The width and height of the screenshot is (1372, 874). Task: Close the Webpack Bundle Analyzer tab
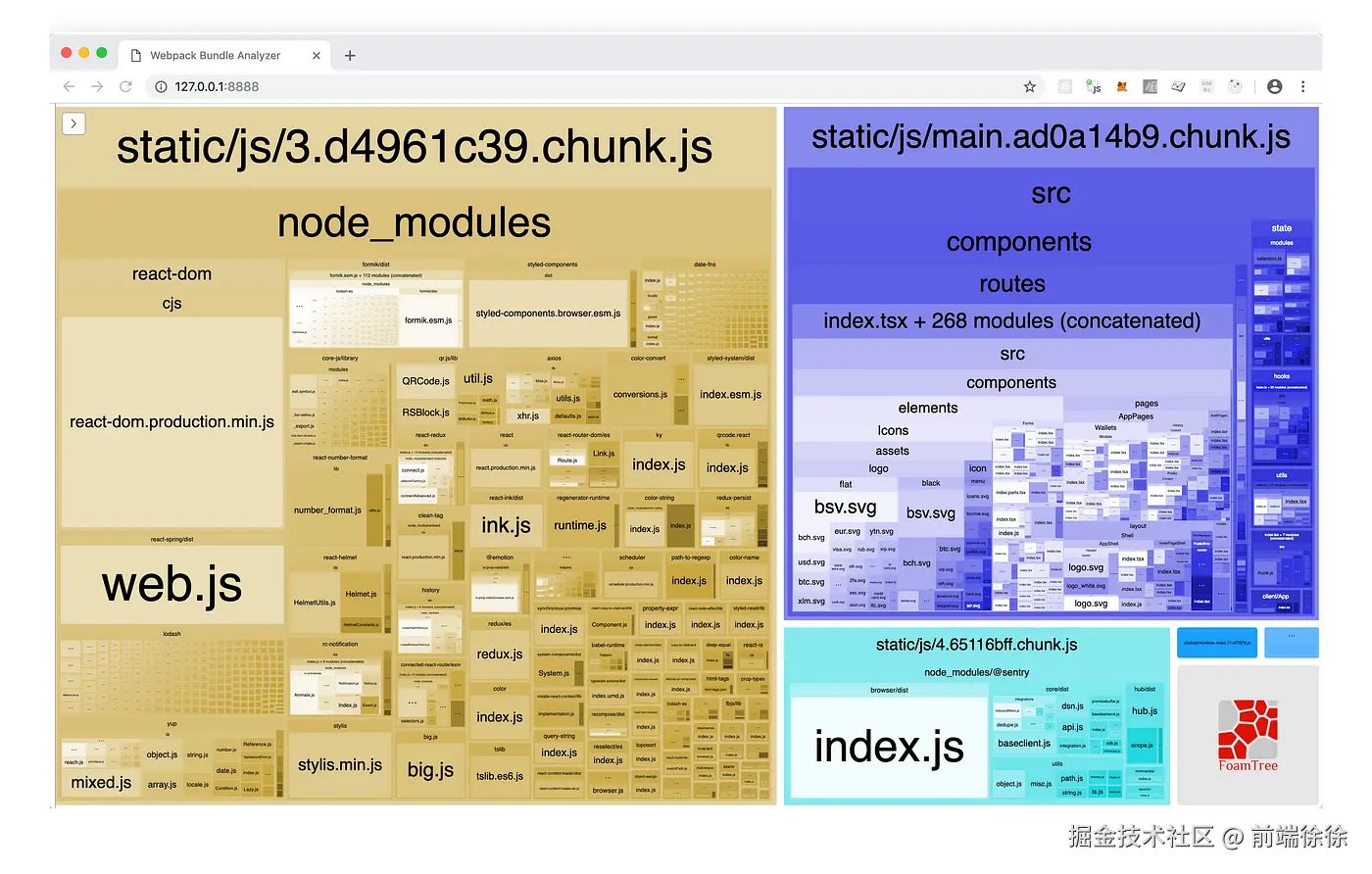tap(317, 56)
